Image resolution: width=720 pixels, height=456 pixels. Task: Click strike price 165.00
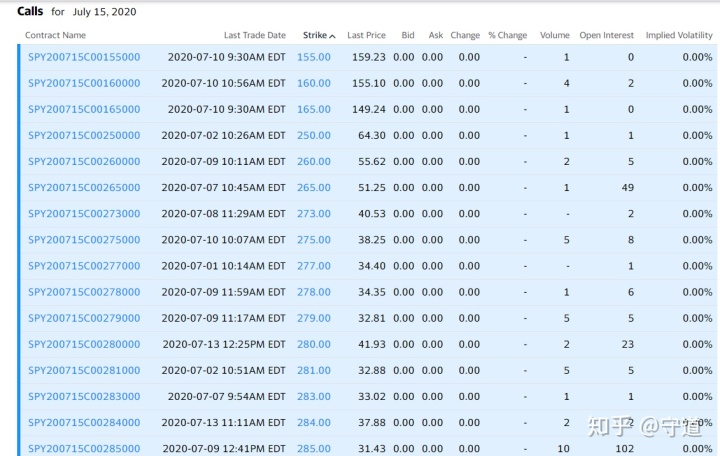click(x=314, y=109)
